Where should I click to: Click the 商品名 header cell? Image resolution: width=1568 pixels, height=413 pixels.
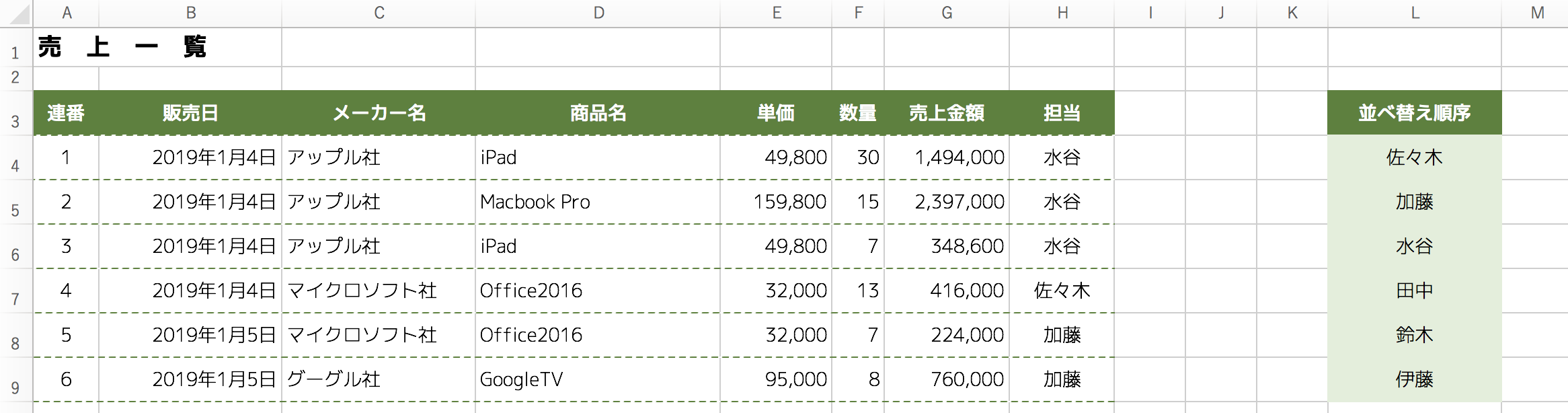[598, 113]
